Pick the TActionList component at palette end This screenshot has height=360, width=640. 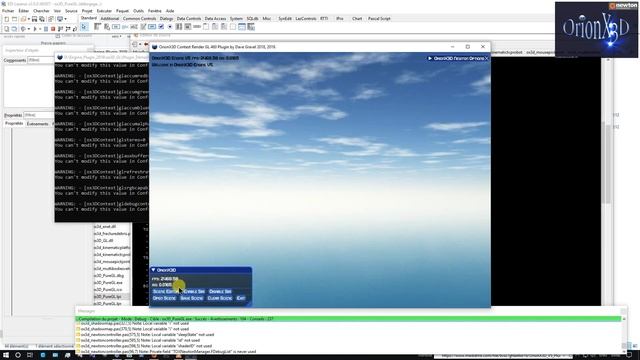251,27
